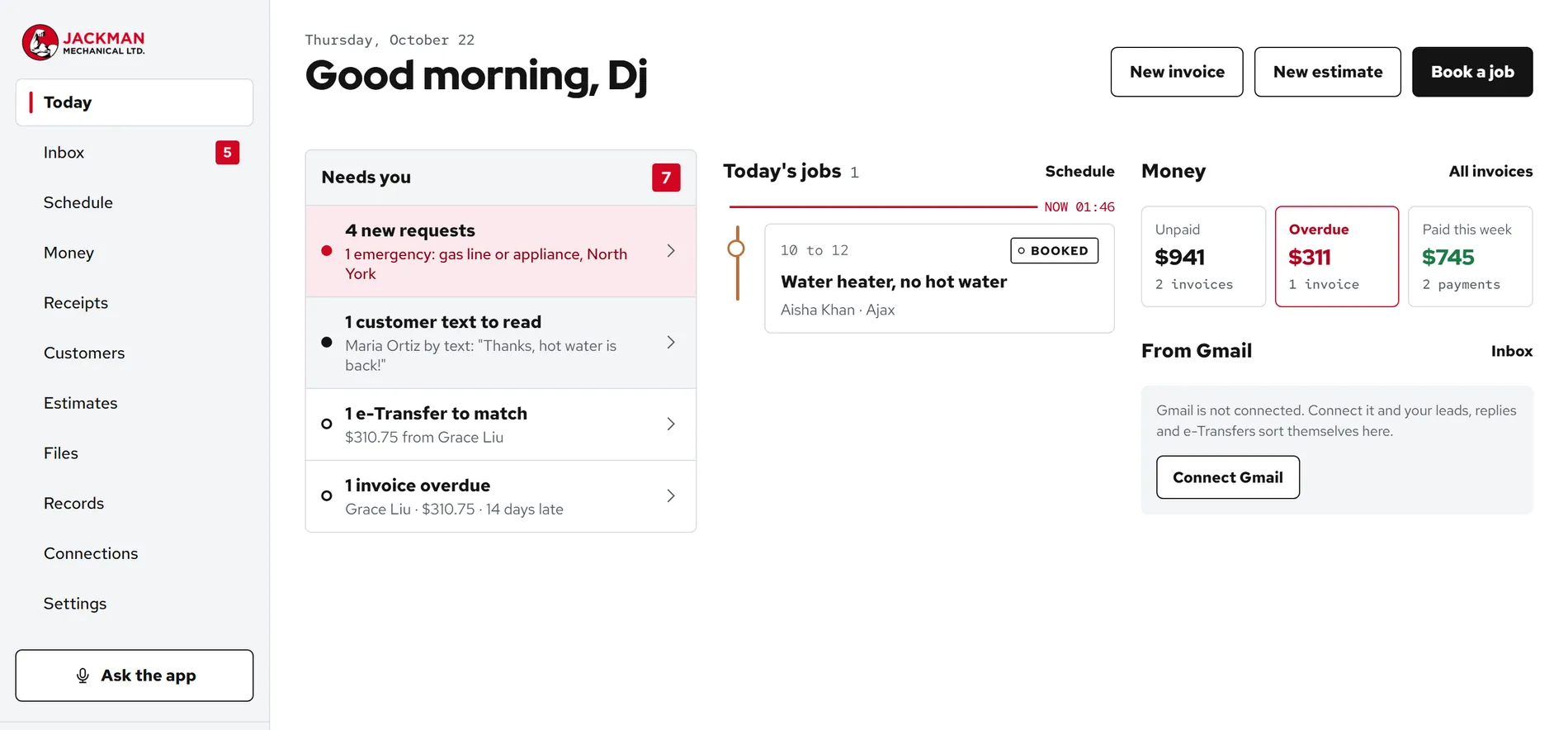This screenshot has width=1568, height=730.
Task: Click the Jackman Mechanical logo
Action: (83, 42)
